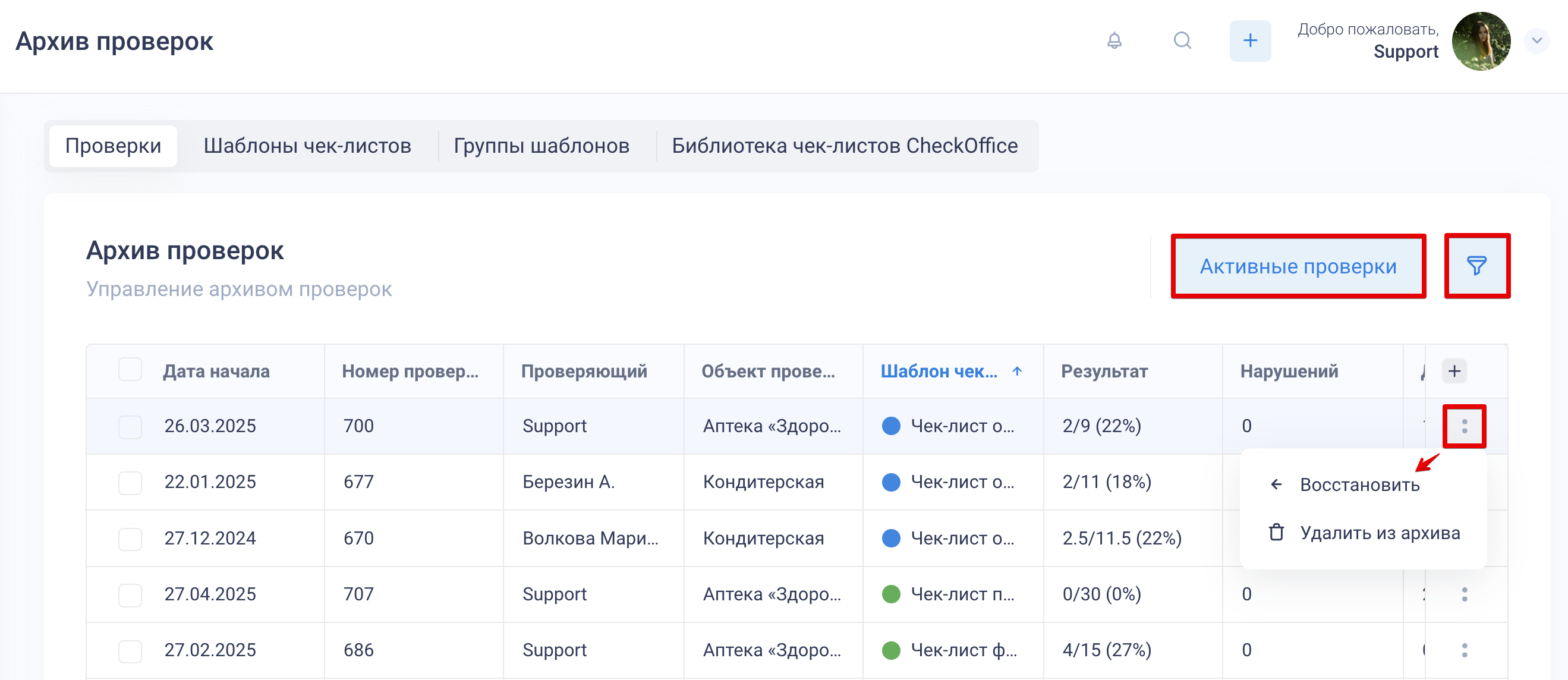Viewport: 1568px width, 680px height.
Task: Open the filter funnel icon
Action: 1476,266
